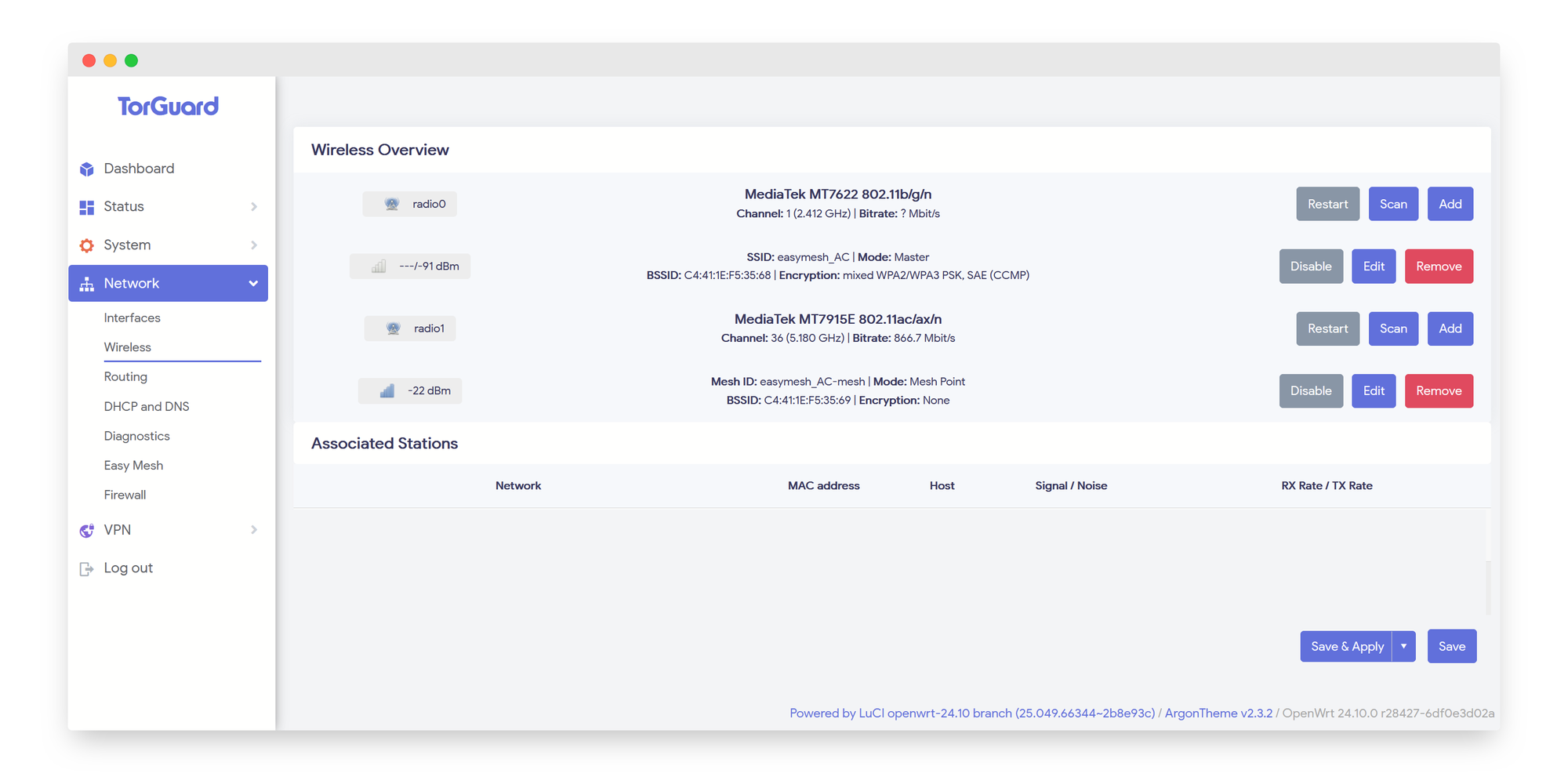1568x773 pixels.
Task: Click the radio0 wireless device badge
Action: [409, 204]
